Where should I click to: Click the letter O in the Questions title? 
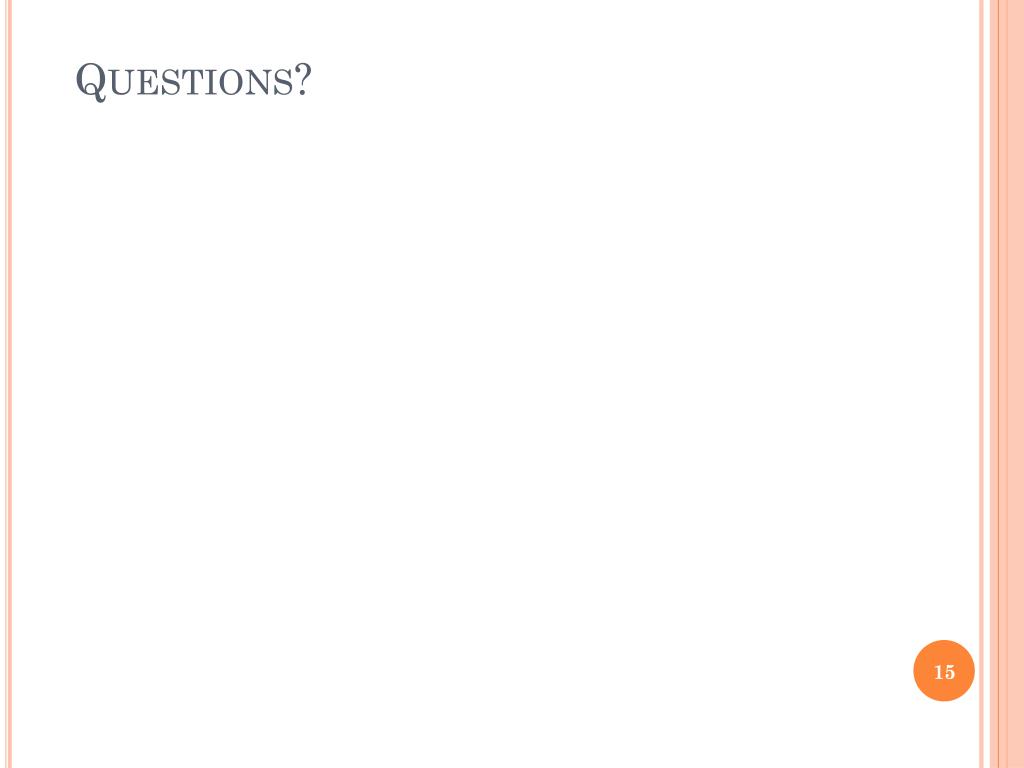click(x=232, y=84)
